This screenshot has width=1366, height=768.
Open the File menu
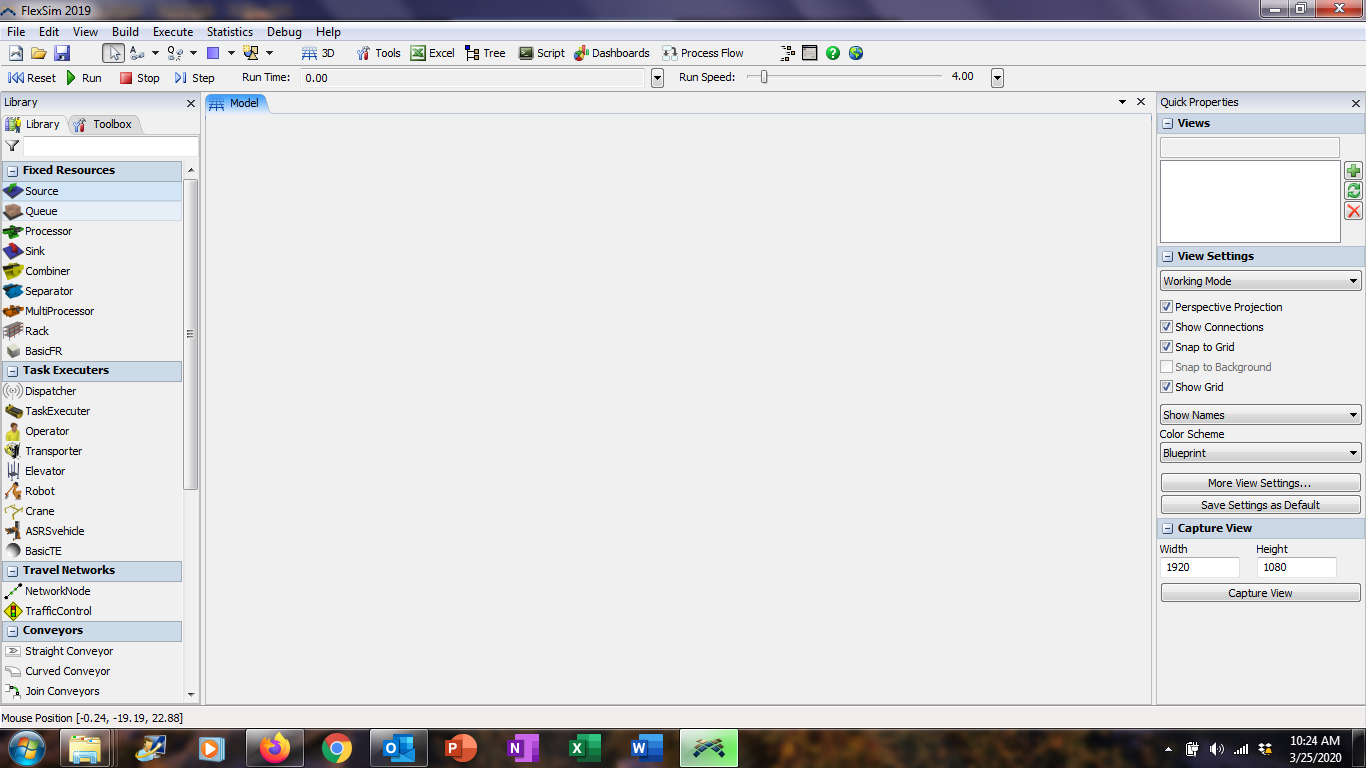coord(16,32)
